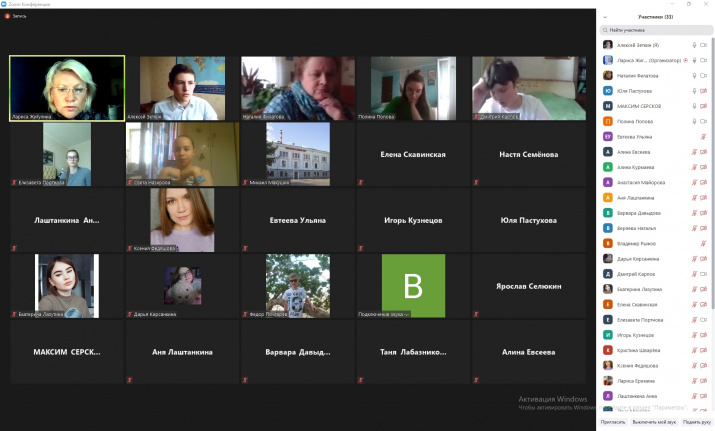Select Дарья Кирсанкина's video tile
Viewport: 715px width, 431px height.
tap(182, 286)
